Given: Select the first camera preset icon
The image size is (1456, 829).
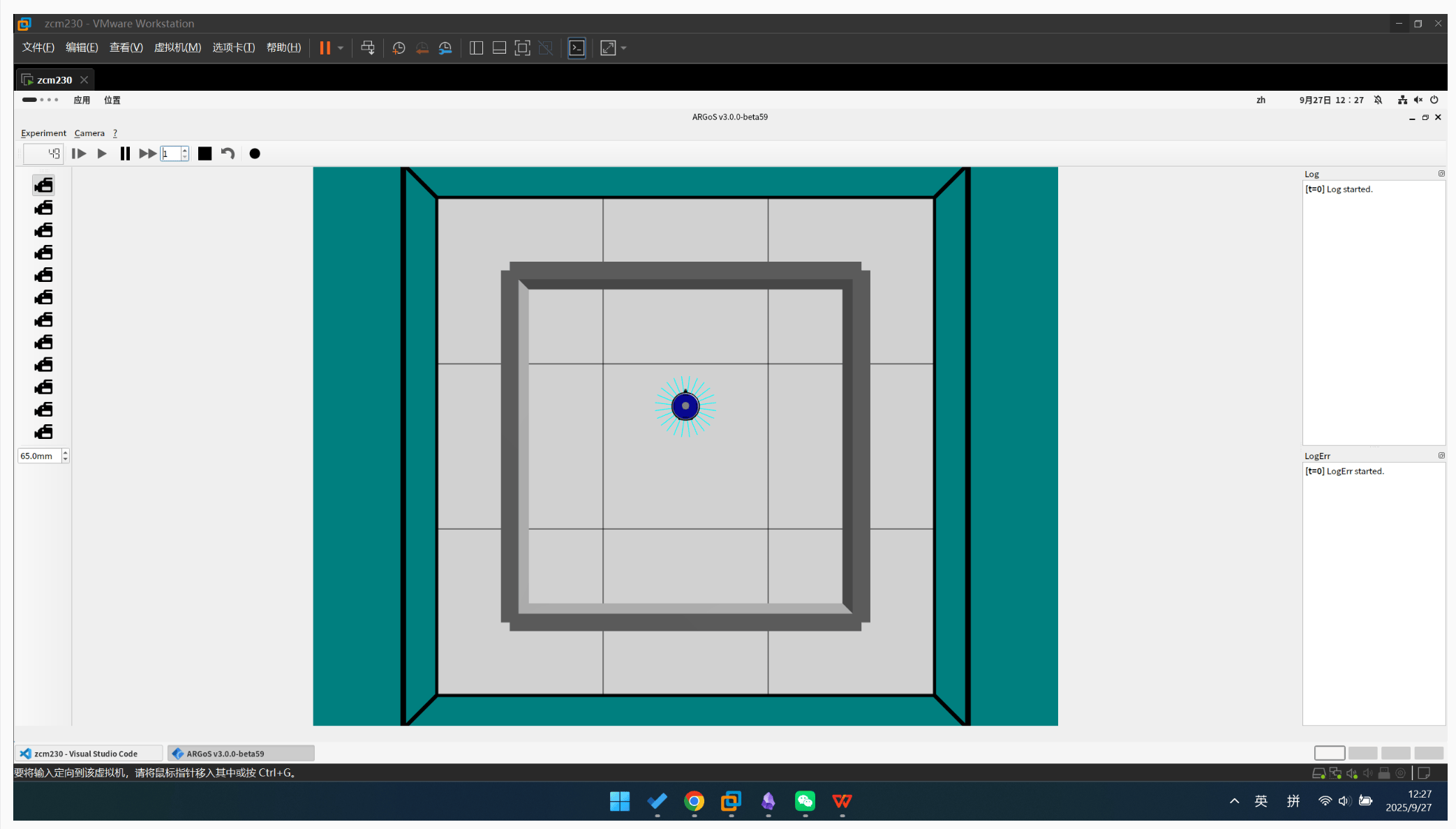Looking at the screenshot, I should (x=43, y=185).
